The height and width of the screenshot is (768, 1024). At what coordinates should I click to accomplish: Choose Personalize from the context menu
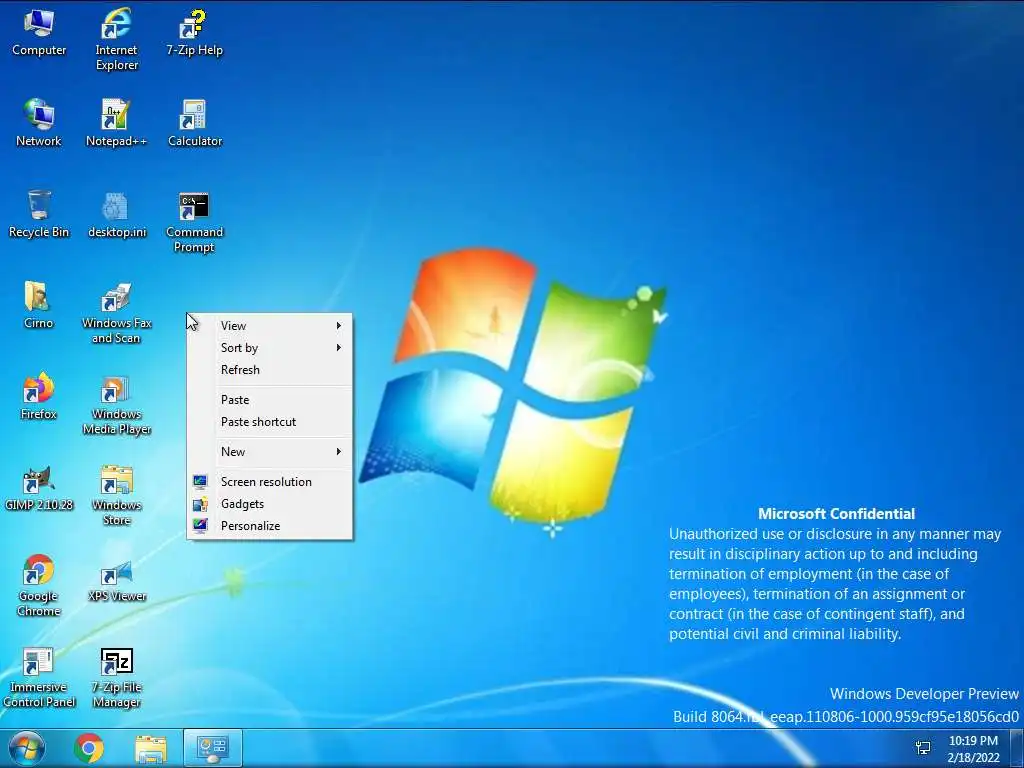coord(270,526)
